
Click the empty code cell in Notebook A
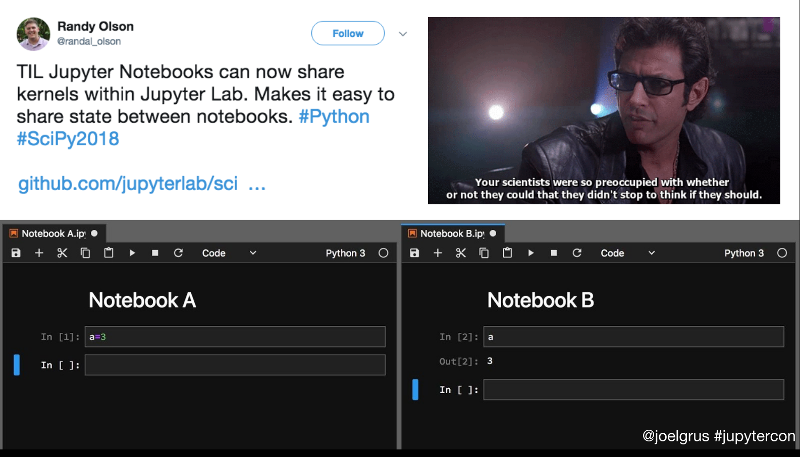(235, 365)
